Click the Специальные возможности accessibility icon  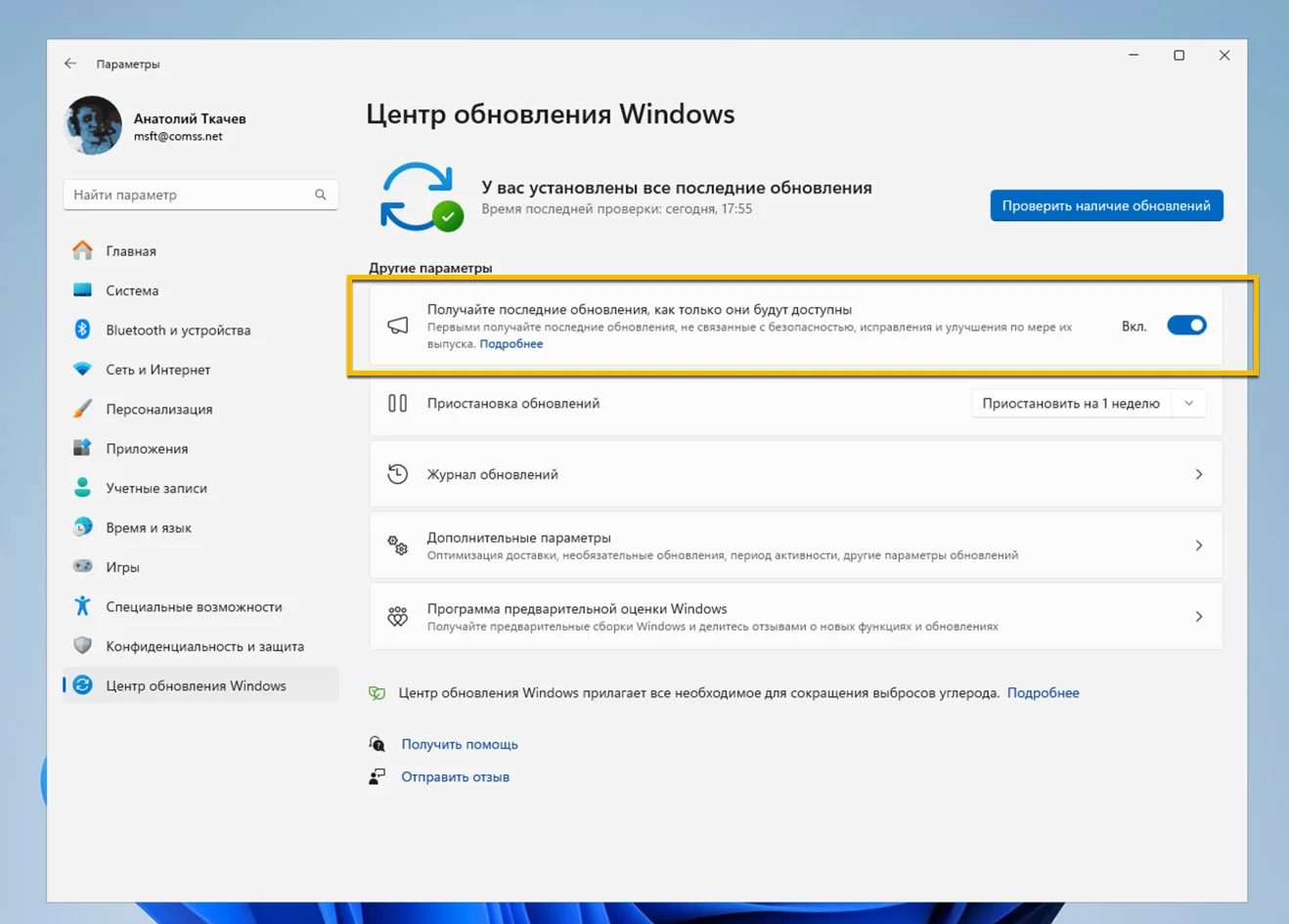click(x=83, y=606)
